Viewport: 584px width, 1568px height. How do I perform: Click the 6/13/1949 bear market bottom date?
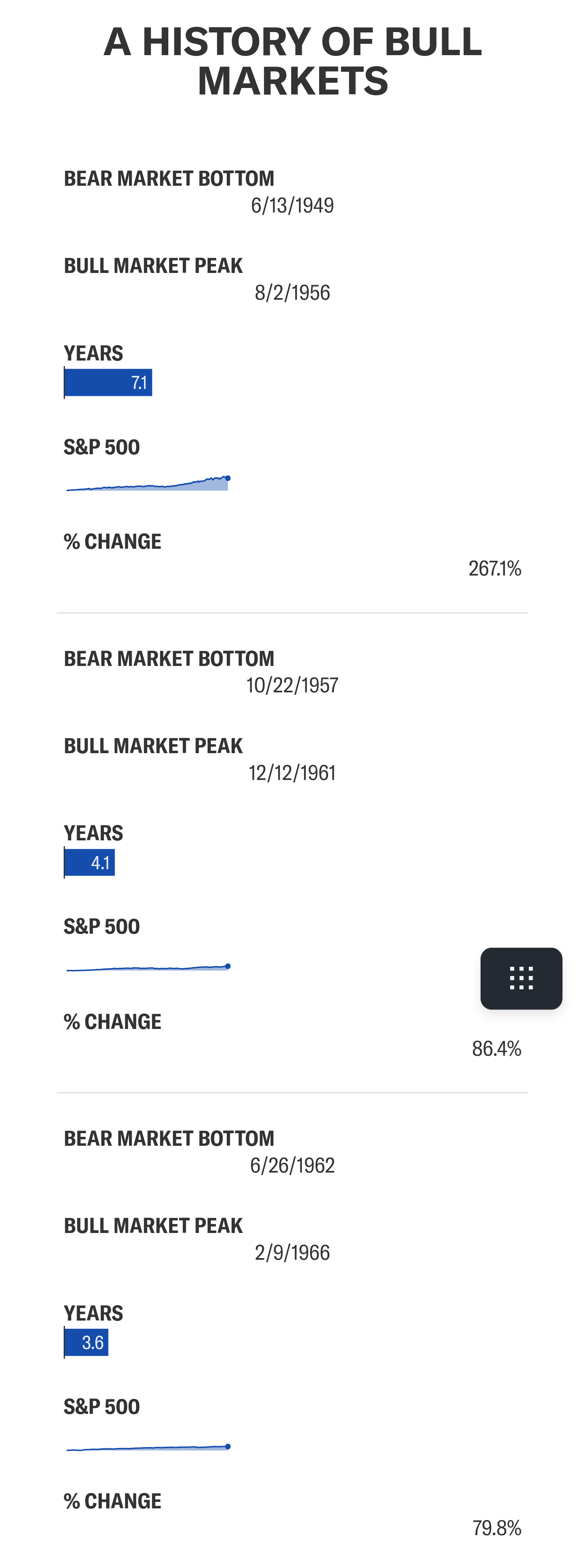pos(292,205)
